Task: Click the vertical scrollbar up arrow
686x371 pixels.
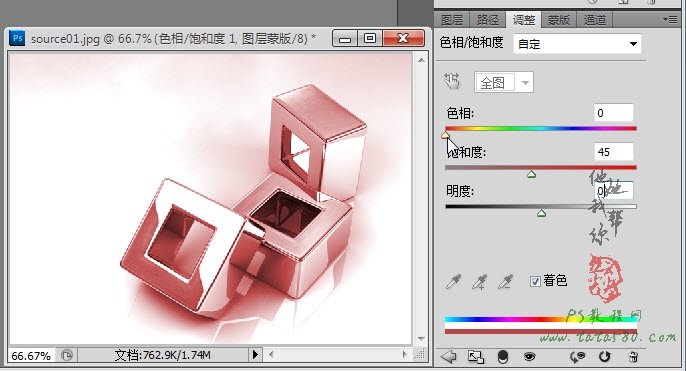Action: pyautogui.click(x=421, y=60)
